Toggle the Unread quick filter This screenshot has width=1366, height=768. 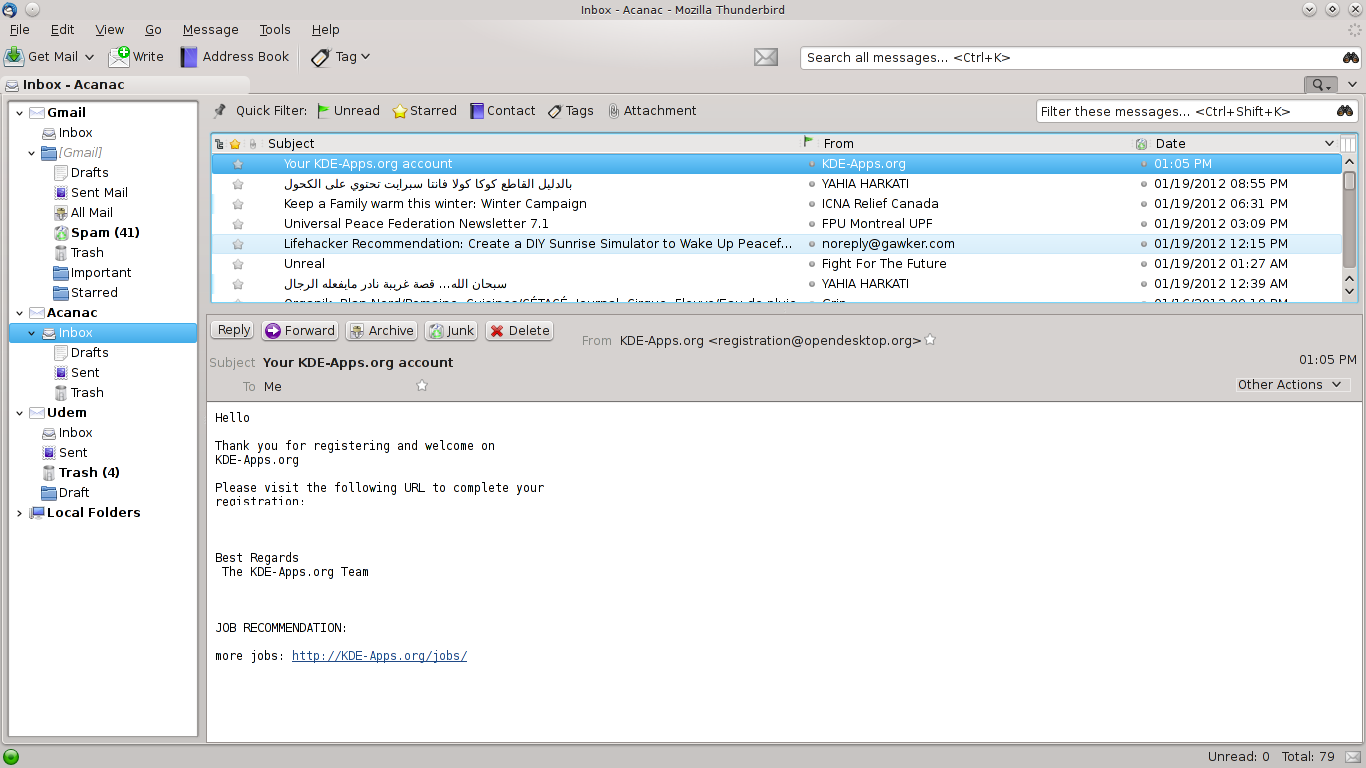click(x=348, y=111)
